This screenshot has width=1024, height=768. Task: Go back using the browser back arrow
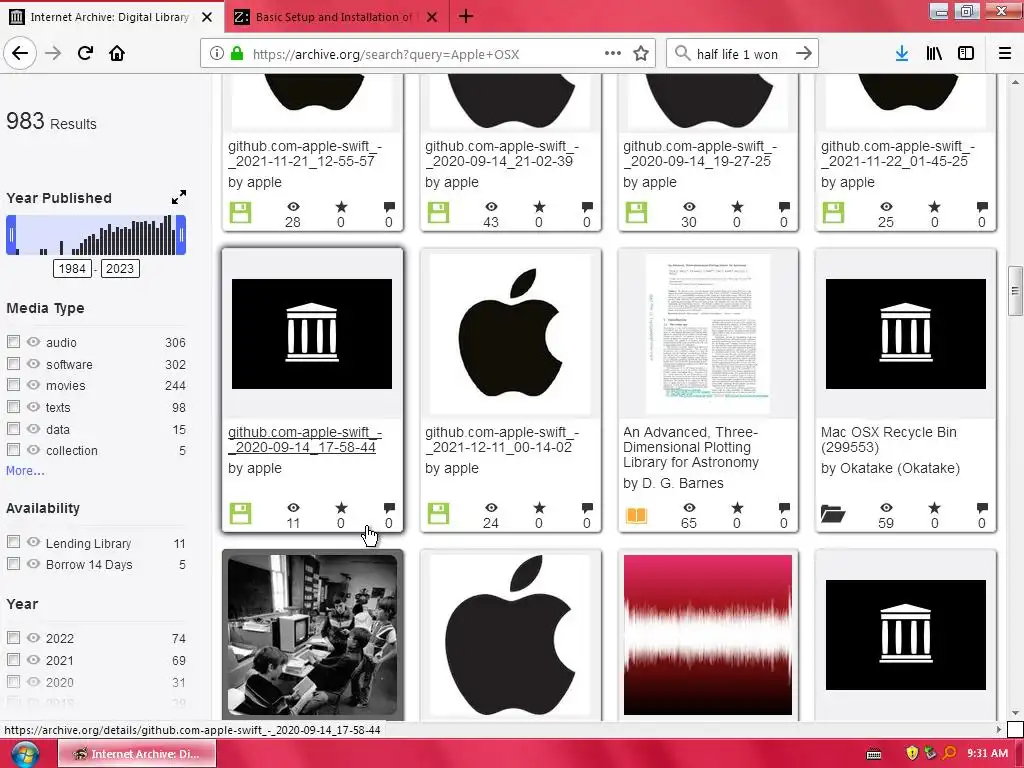tap(20, 53)
